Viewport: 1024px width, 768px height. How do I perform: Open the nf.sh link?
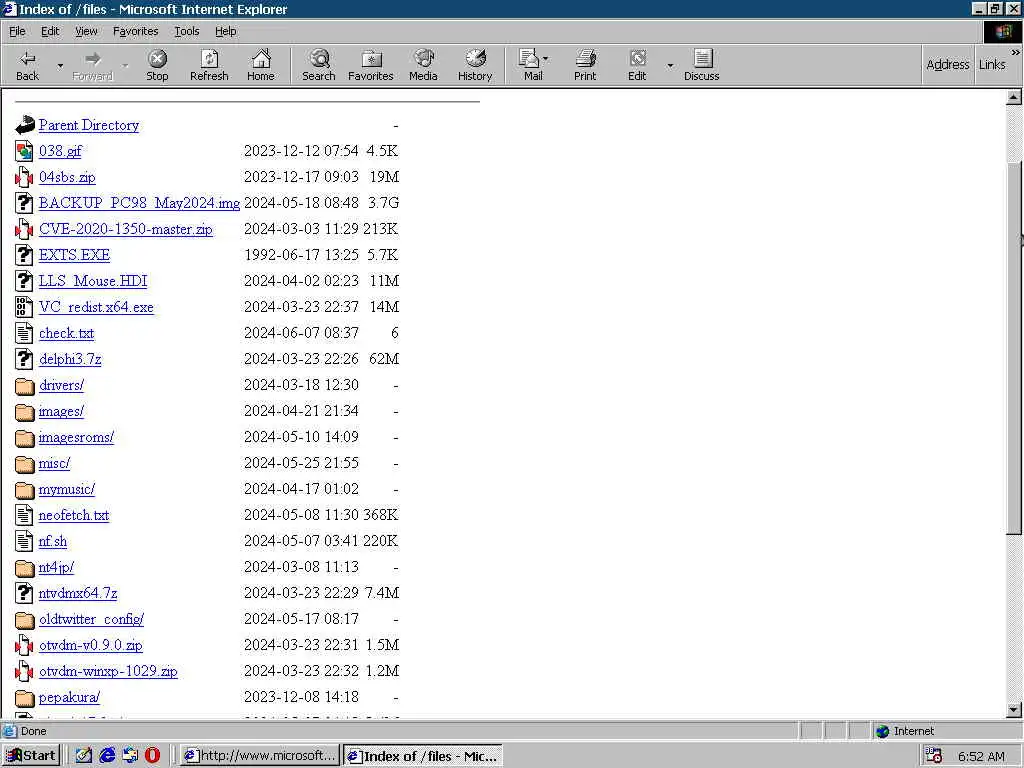53,541
